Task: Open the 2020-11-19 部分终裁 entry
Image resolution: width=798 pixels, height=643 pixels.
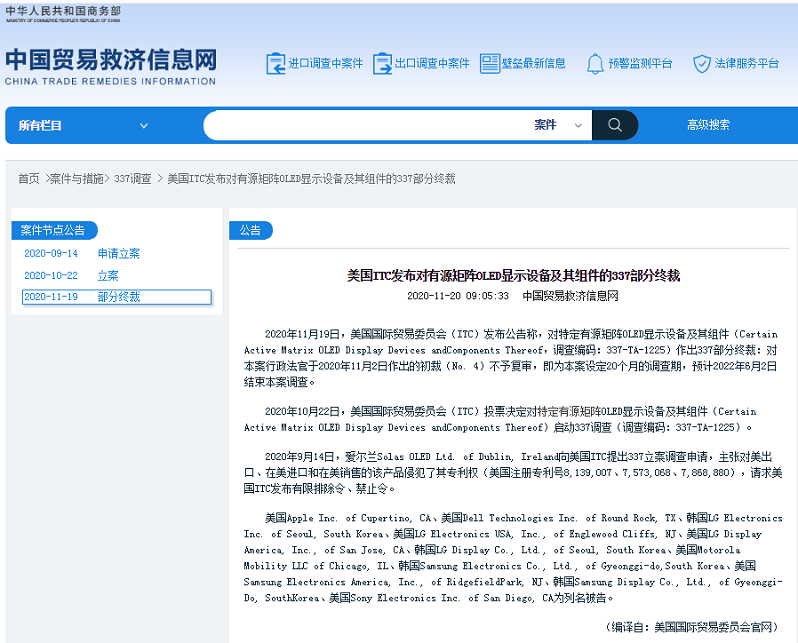Action: [x=117, y=297]
